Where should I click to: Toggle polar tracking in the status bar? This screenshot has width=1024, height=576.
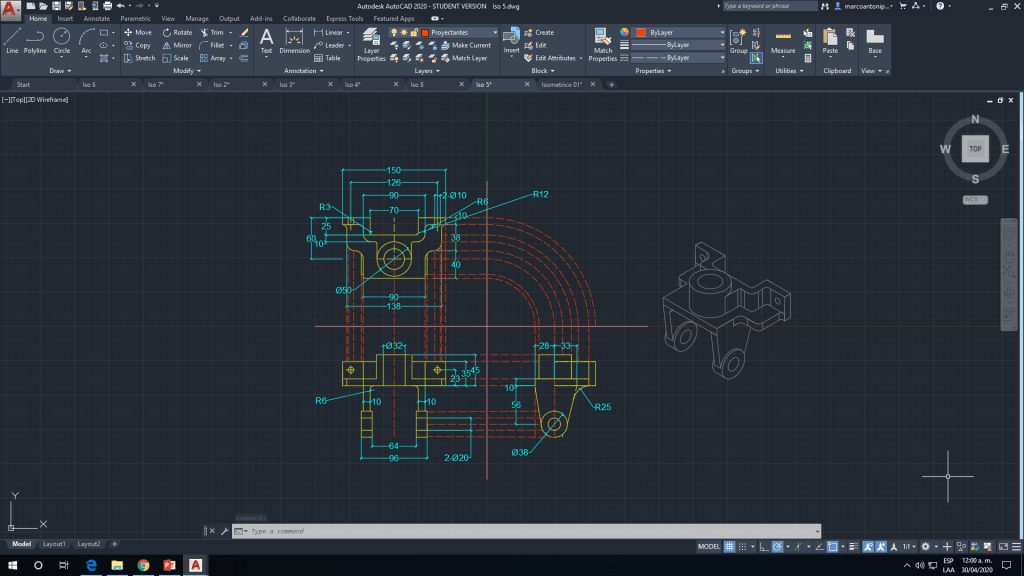point(778,547)
